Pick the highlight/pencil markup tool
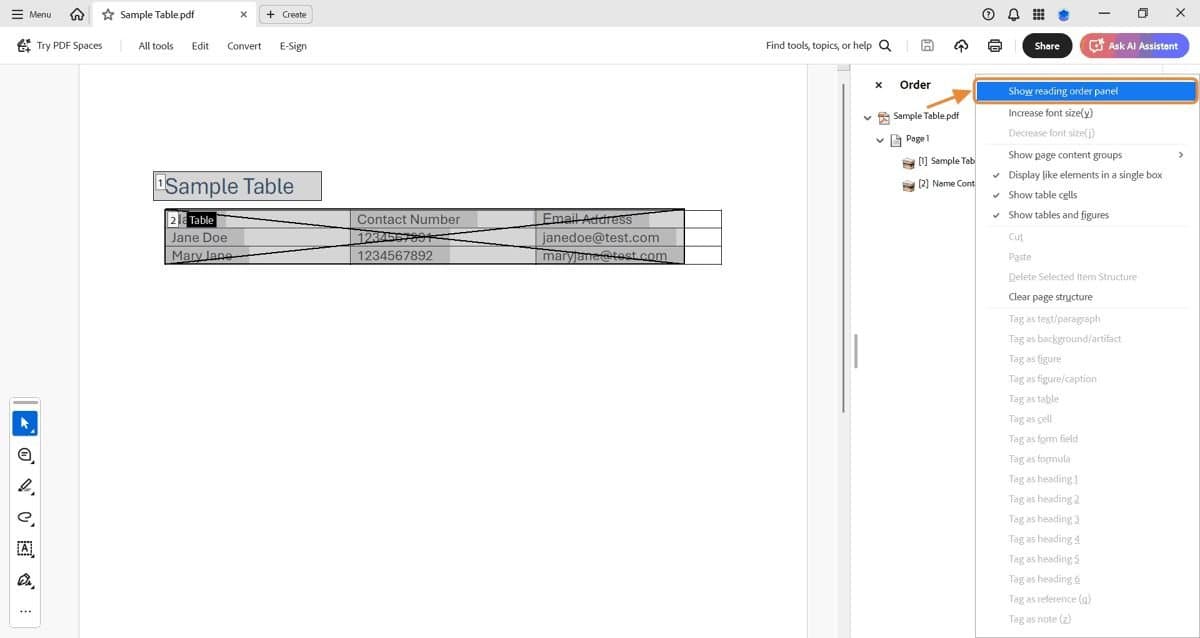The width and height of the screenshot is (1200, 638). (25, 487)
